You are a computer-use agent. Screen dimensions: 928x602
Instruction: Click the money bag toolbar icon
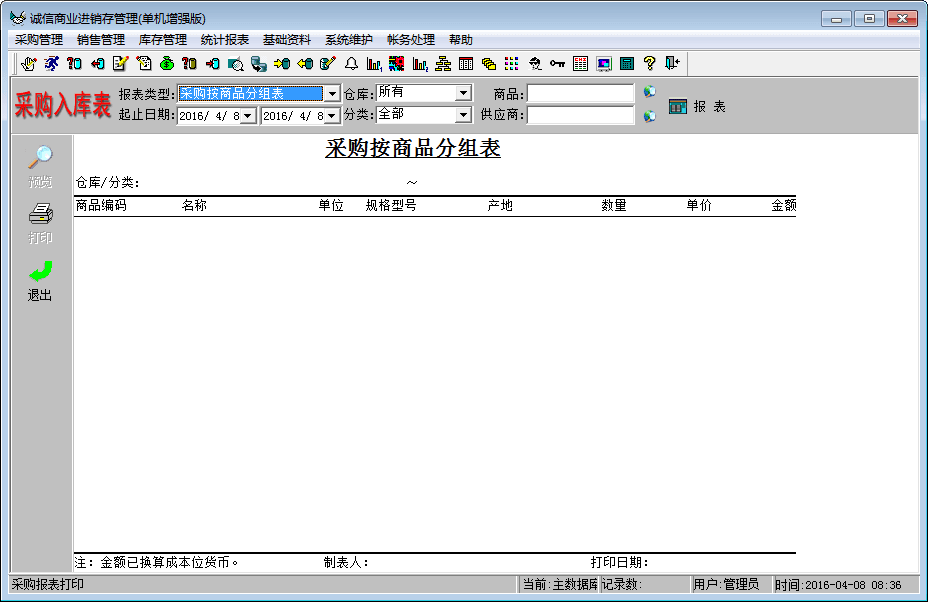click(x=167, y=64)
